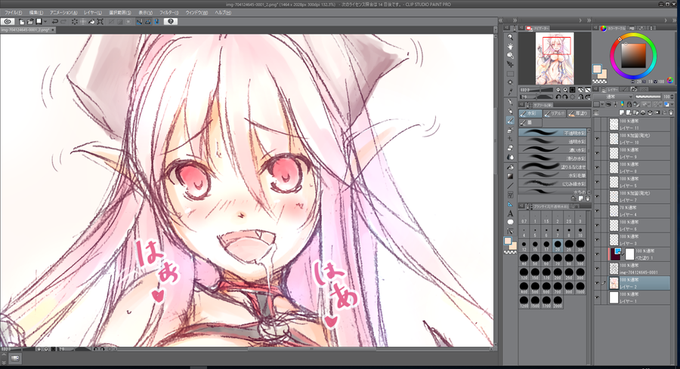The image size is (680, 369).
Task: Open the レイヤー menu
Action: [93, 13]
